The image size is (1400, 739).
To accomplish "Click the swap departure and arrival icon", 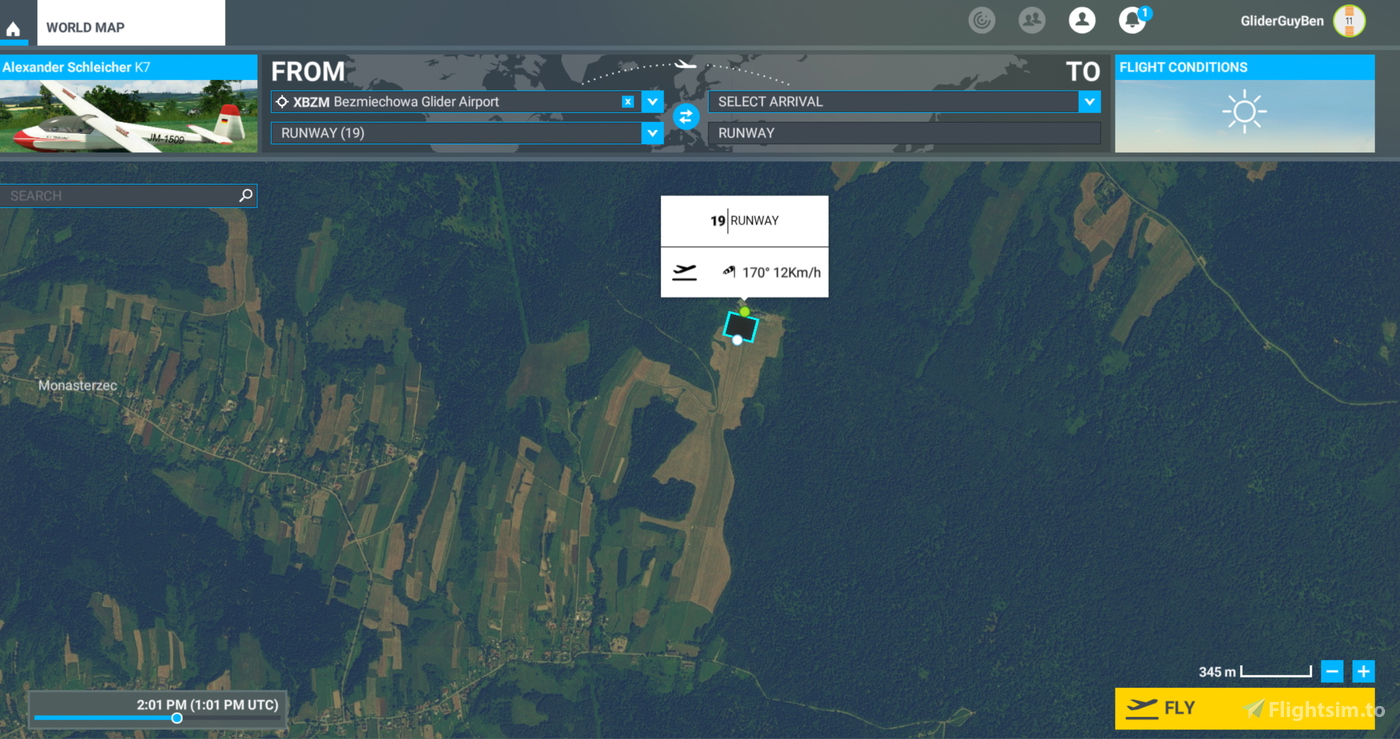I will (x=685, y=117).
